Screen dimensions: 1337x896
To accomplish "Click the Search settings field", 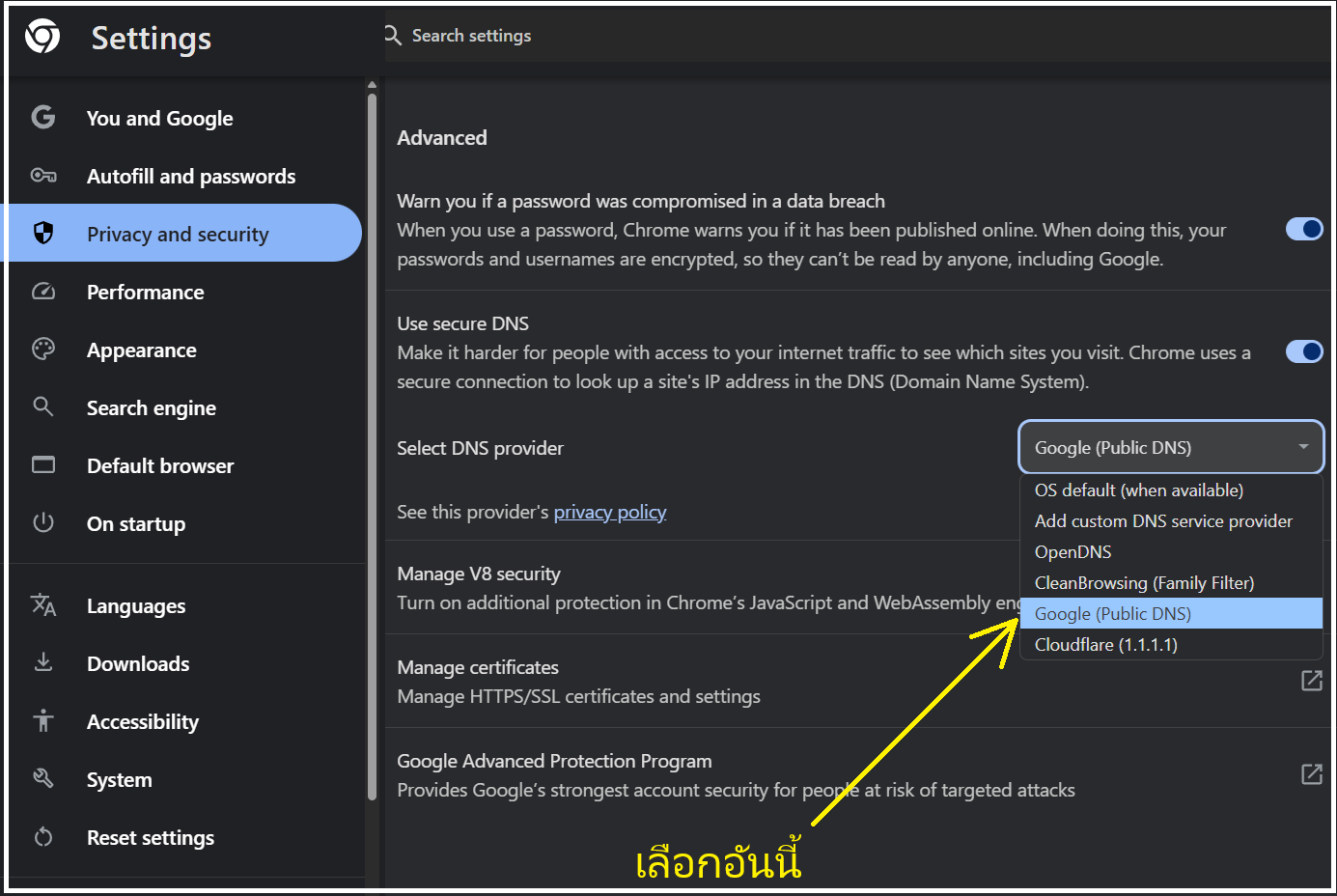I will (x=857, y=36).
